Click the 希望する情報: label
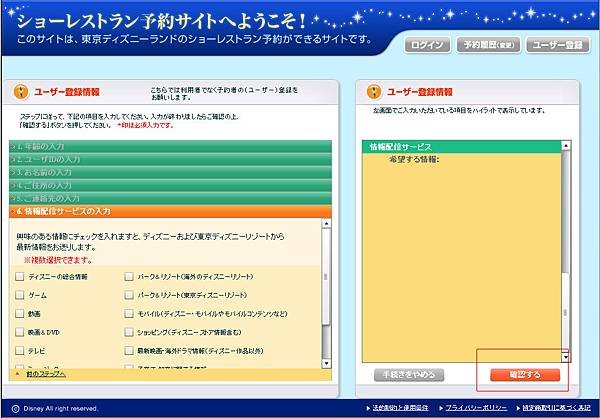 [x=414, y=159]
